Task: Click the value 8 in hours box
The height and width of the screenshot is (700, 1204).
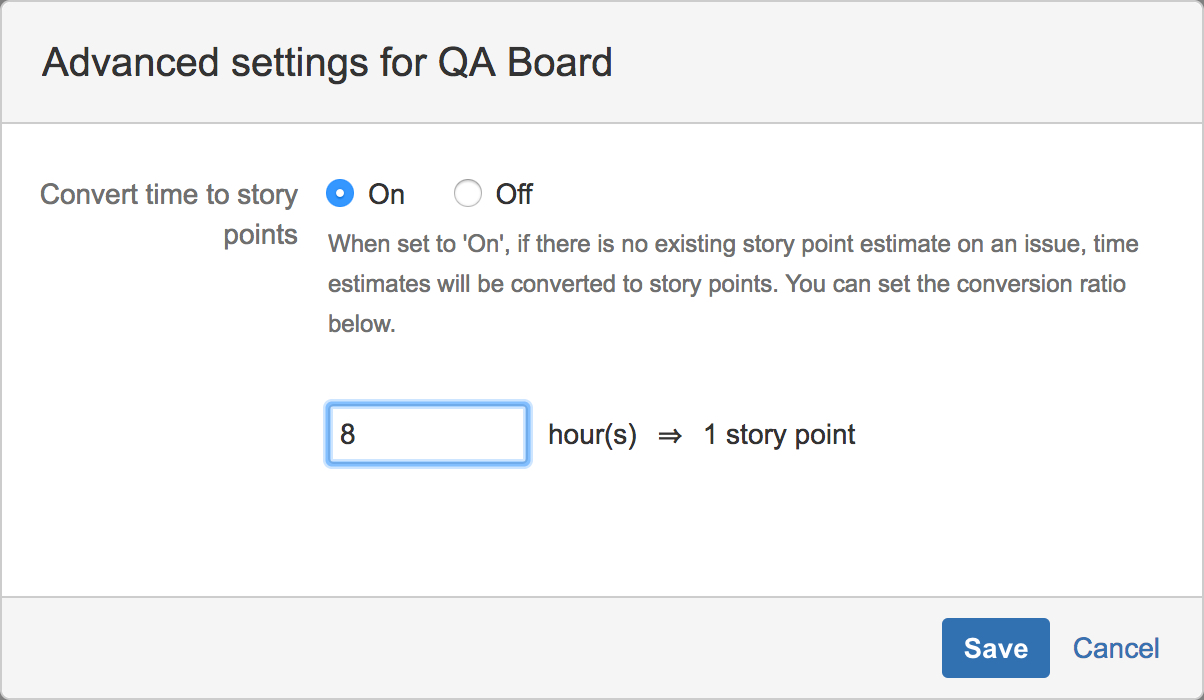Action: pos(348,435)
